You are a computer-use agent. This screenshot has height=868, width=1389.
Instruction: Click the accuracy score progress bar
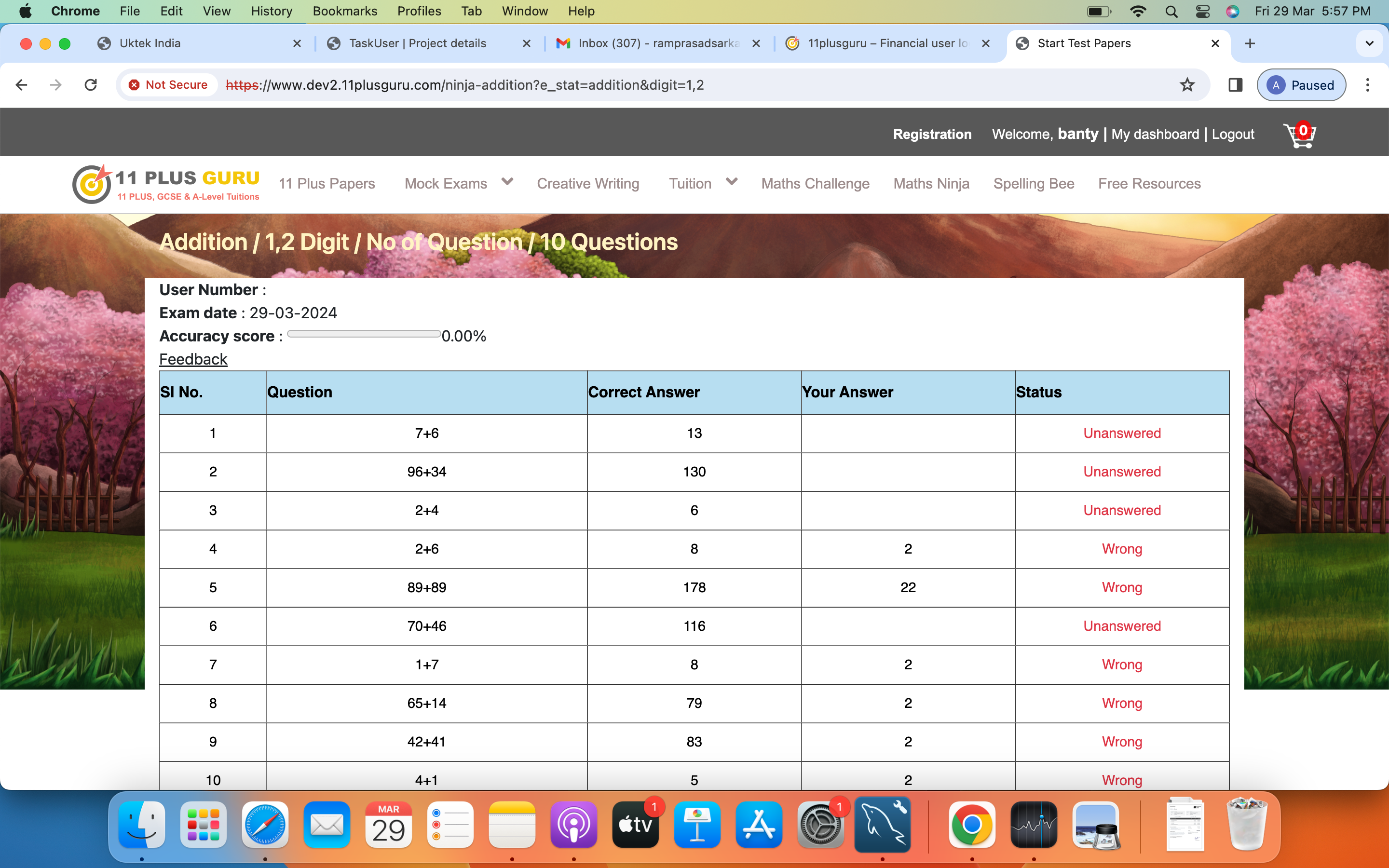point(364,334)
